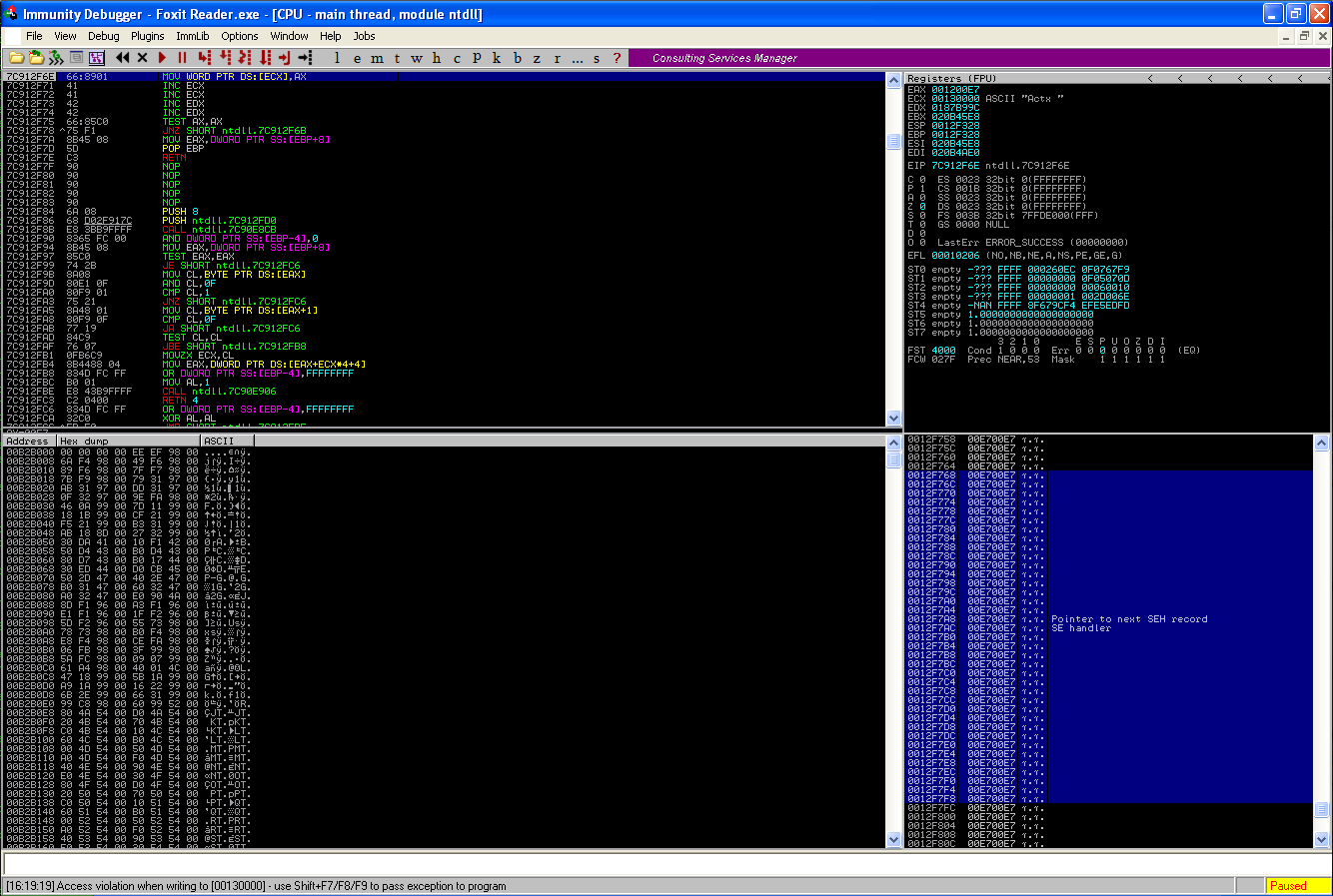The image size is (1333, 896).
Task: Show Memory map with 'm' button
Action: pos(377,58)
